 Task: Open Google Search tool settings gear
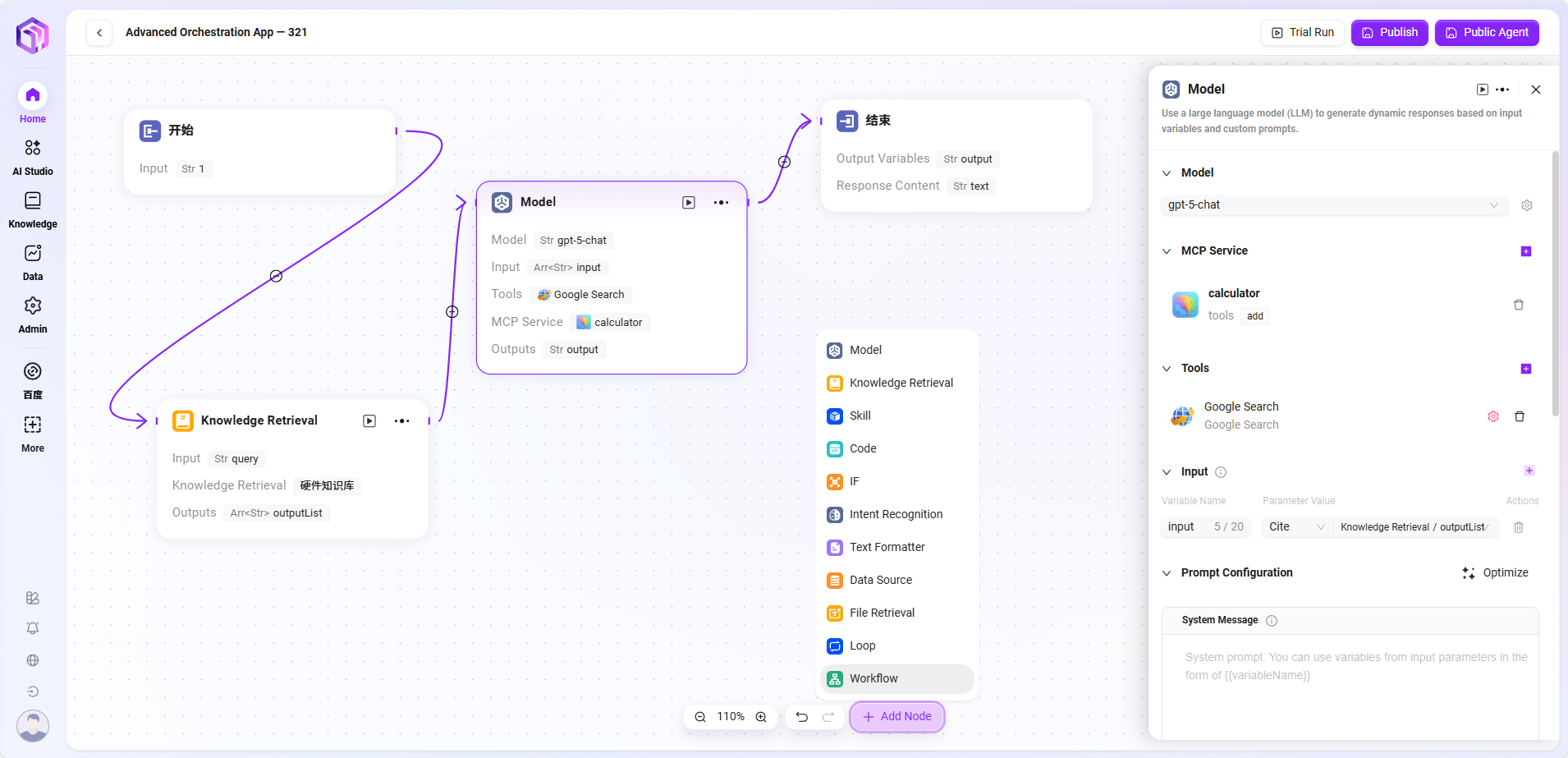coord(1493,416)
